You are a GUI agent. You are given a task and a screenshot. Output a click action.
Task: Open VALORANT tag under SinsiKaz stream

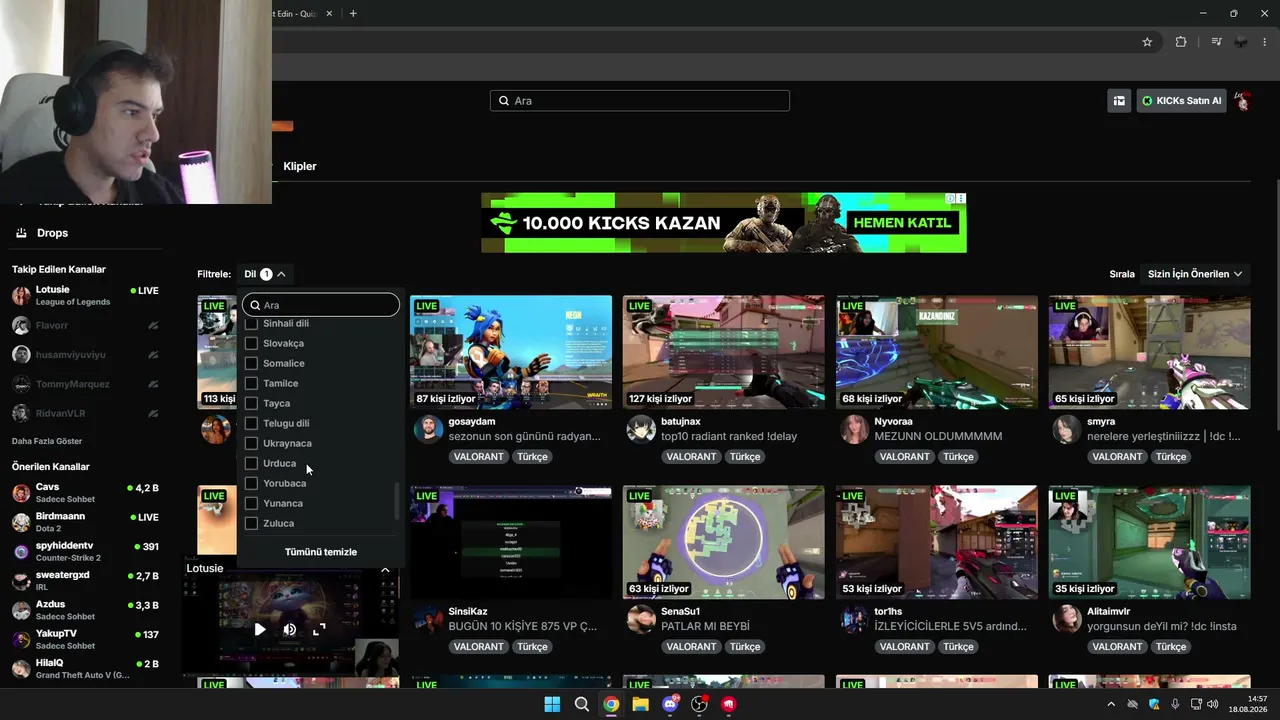point(479,647)
